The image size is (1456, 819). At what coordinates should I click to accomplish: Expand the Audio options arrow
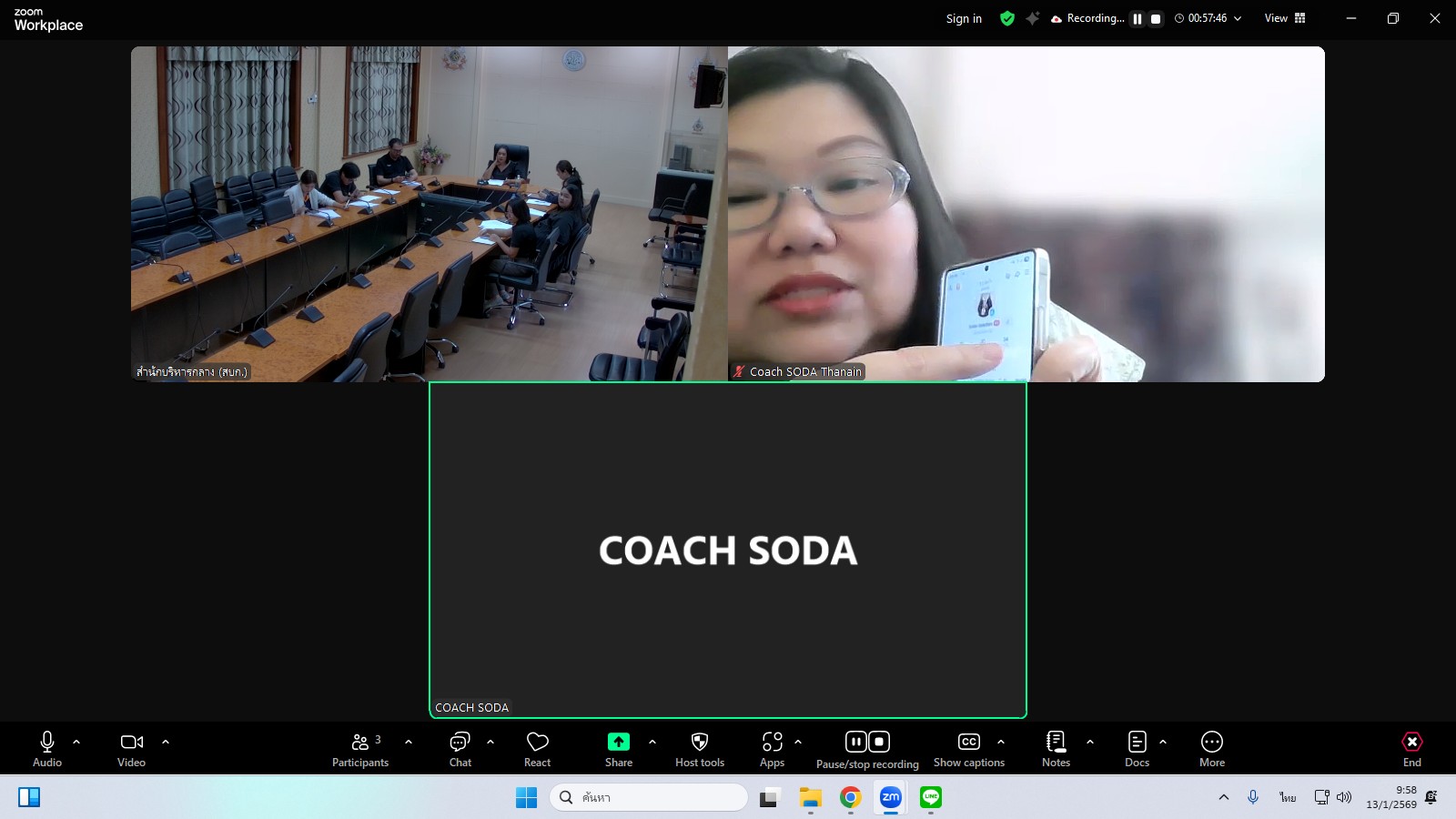76,742
